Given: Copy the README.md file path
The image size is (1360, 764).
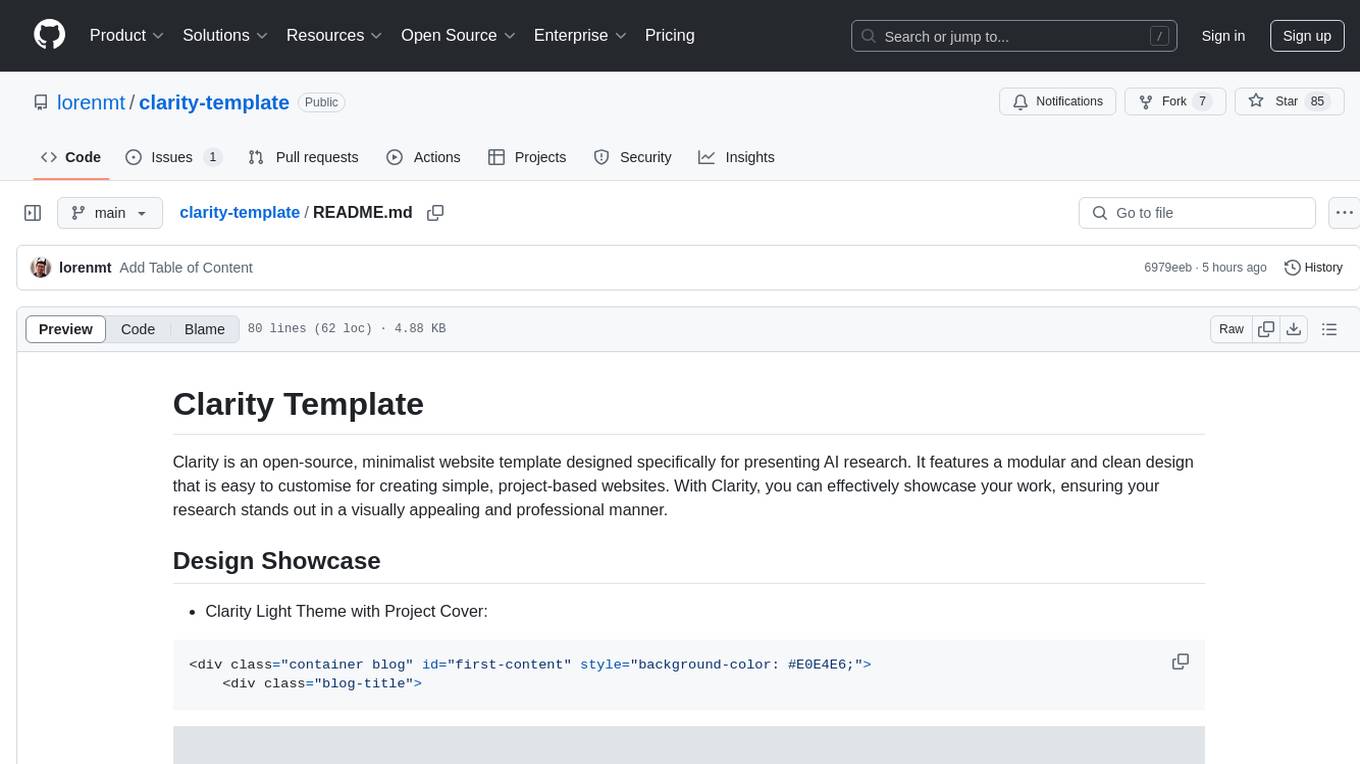Looking at the screenshot, I should (x=435, y=212).
